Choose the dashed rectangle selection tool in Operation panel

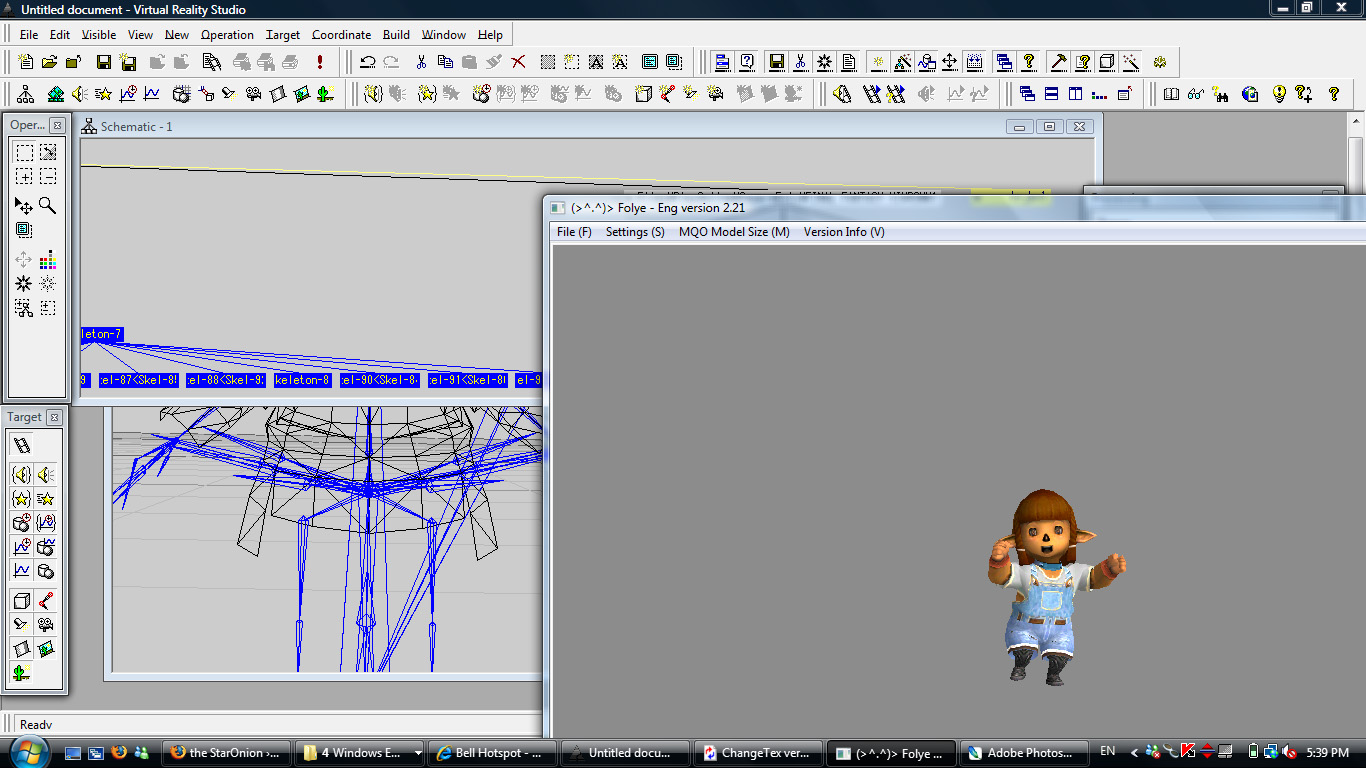point(24,152)
